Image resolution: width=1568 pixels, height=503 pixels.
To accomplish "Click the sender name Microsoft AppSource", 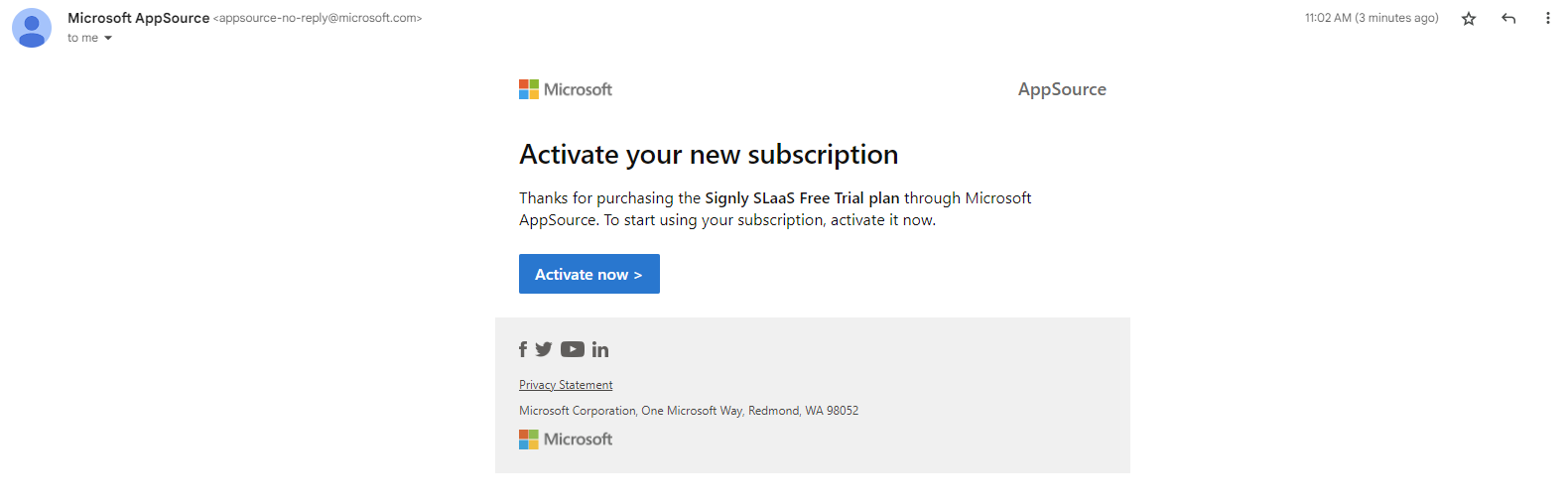I will pos(139,18).
